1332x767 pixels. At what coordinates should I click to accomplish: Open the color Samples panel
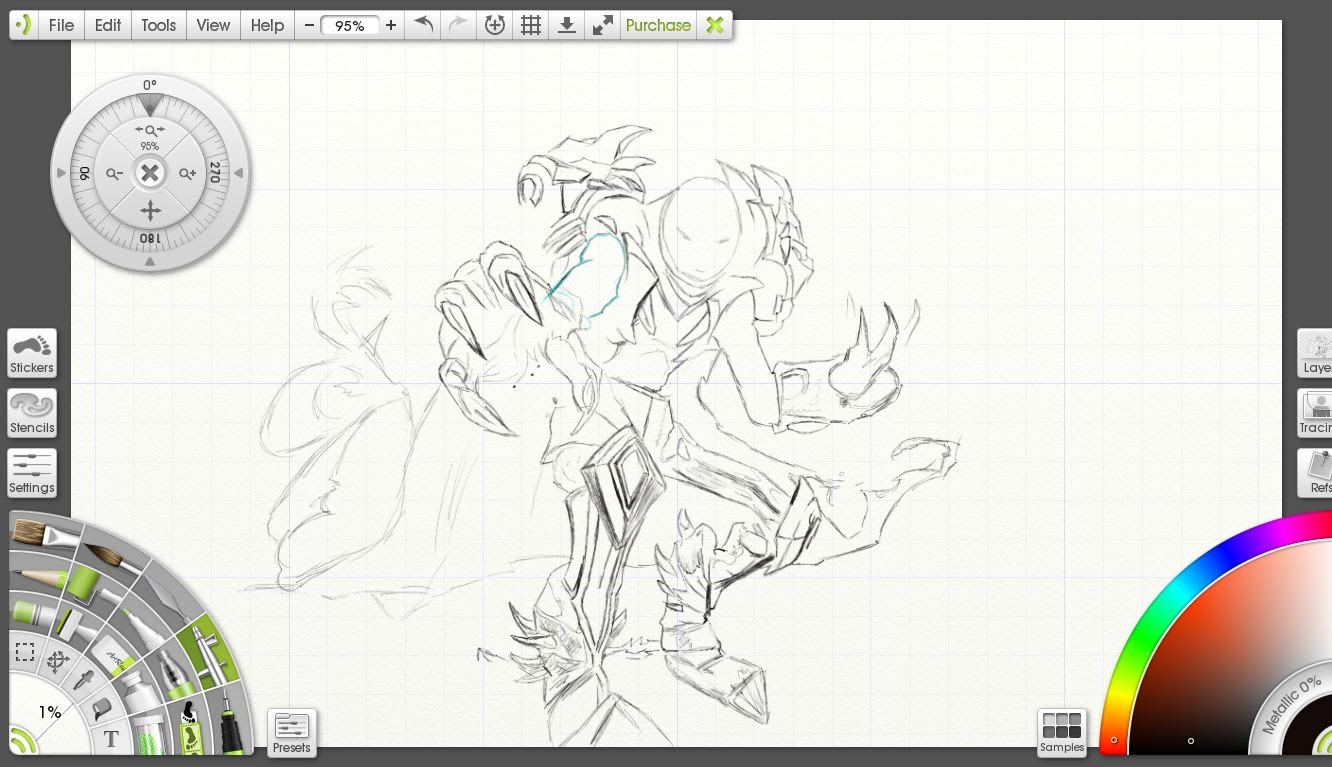[1062, 733]
